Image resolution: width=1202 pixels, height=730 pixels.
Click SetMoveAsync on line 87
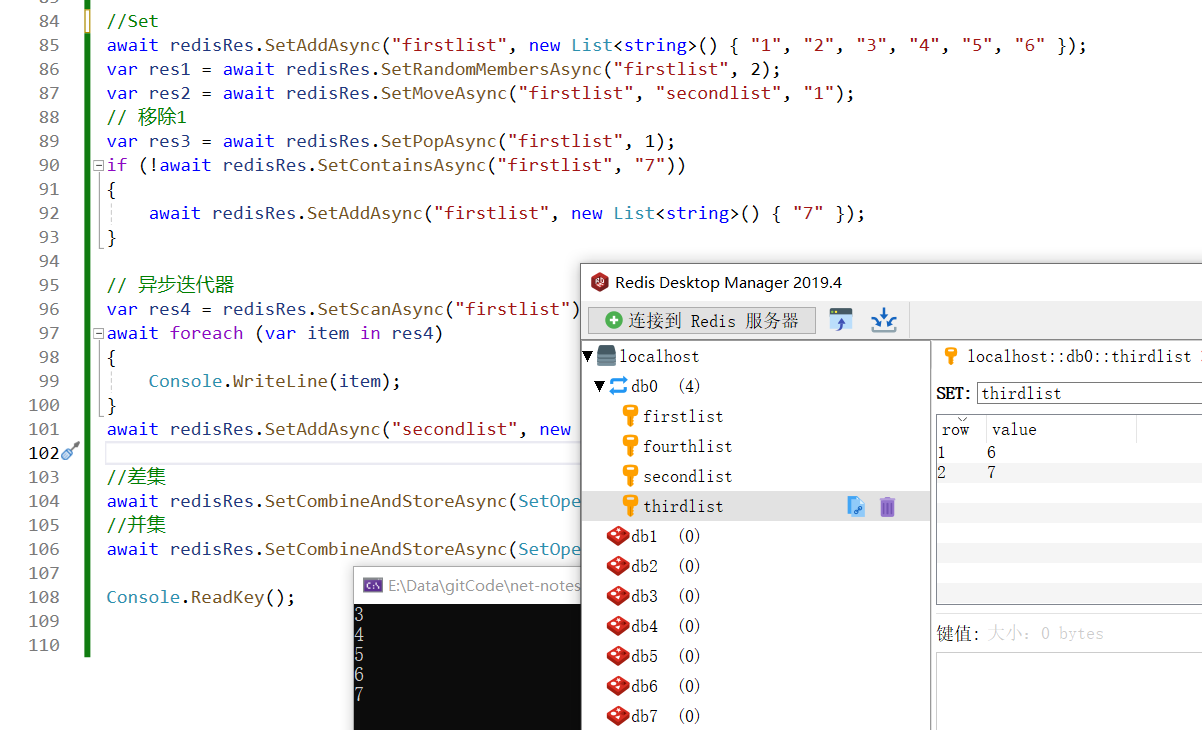[444, 93]
